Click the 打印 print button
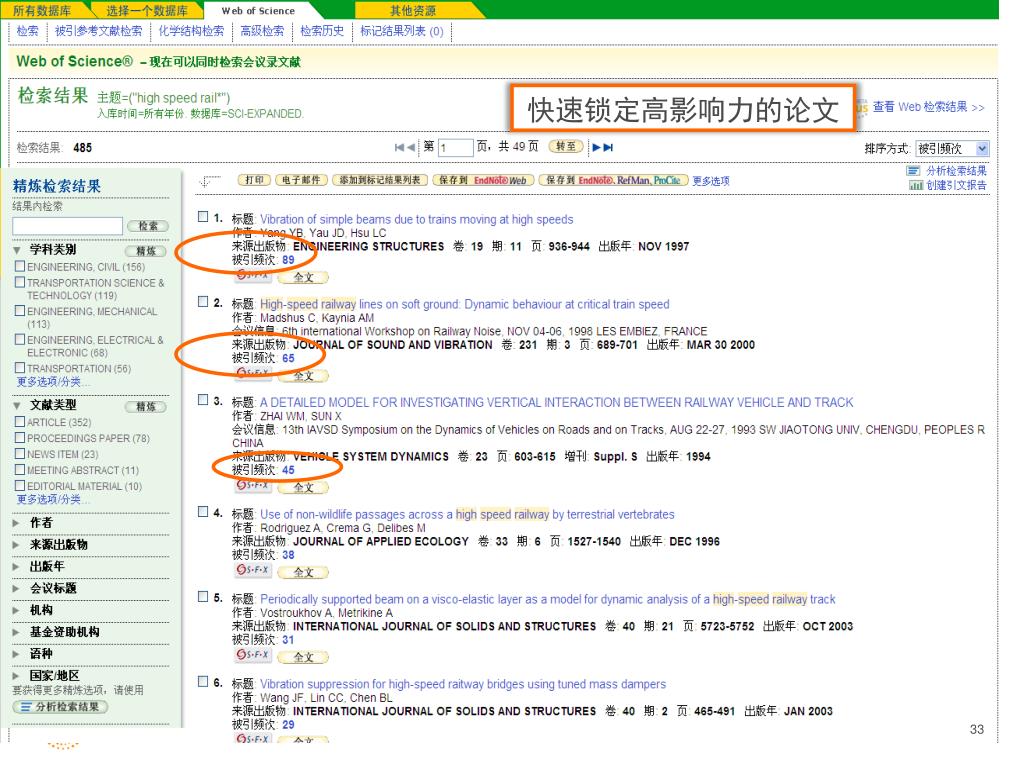The image size is (1024, 768). click(254, 180)
